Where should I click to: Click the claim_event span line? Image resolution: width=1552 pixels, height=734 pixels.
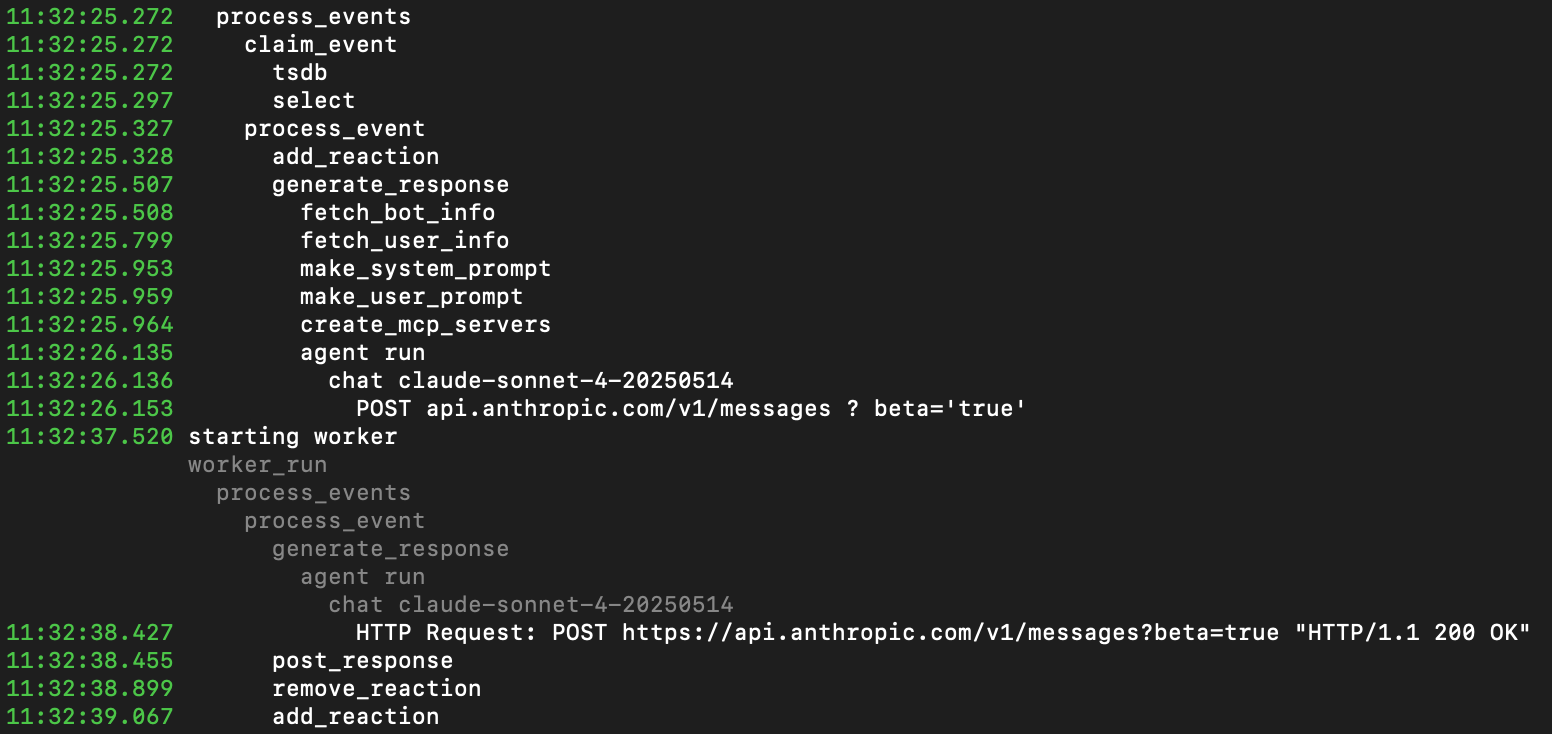pos(320,45)
